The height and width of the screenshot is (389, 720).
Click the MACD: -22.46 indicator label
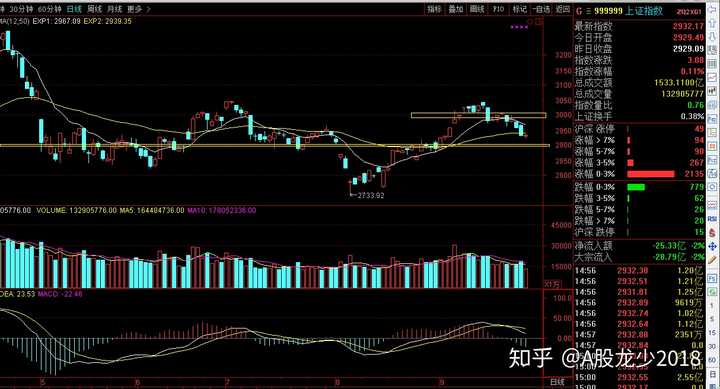(x=60, y=294)
